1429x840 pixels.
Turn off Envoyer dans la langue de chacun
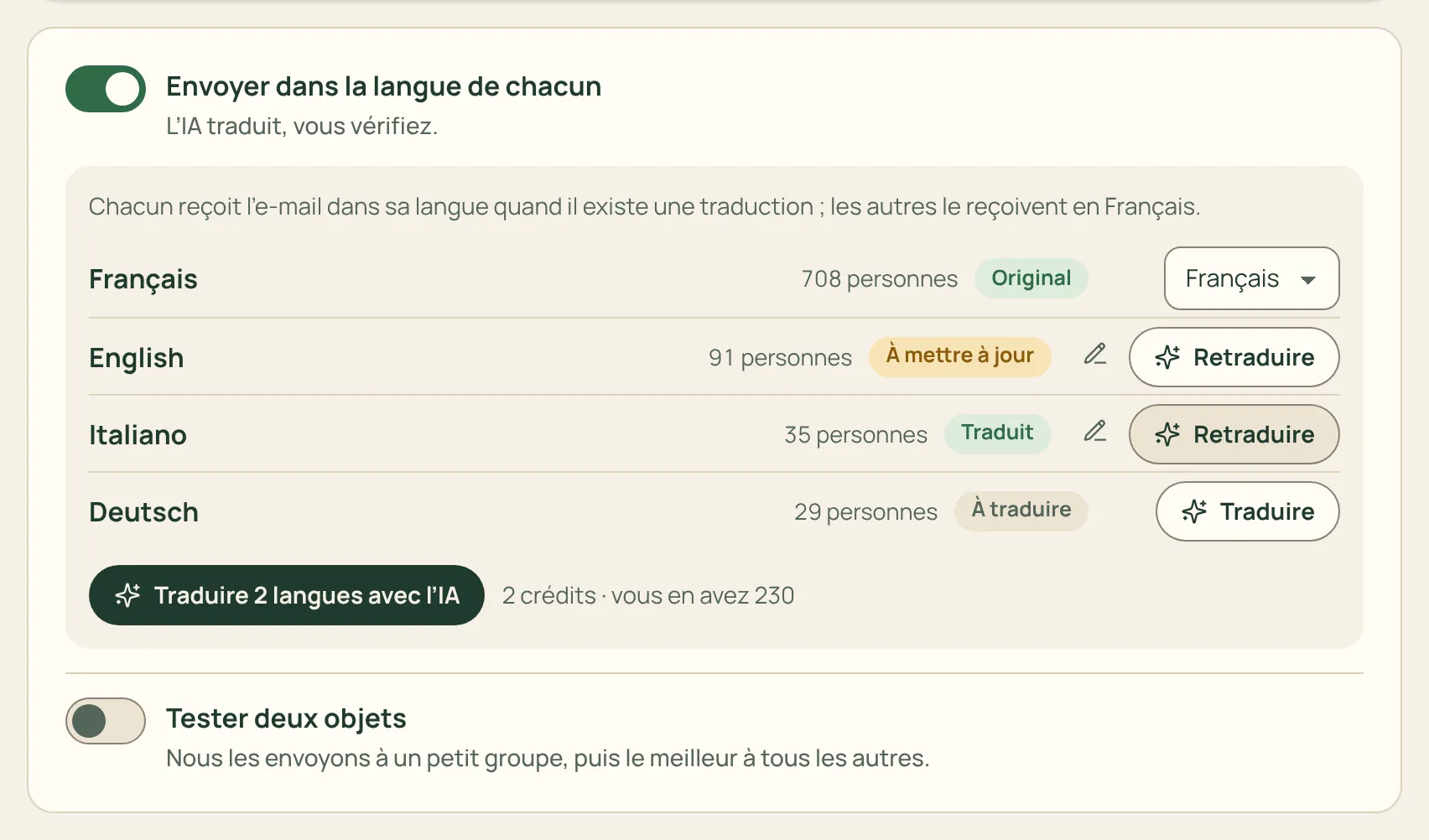tap(106, 89)
